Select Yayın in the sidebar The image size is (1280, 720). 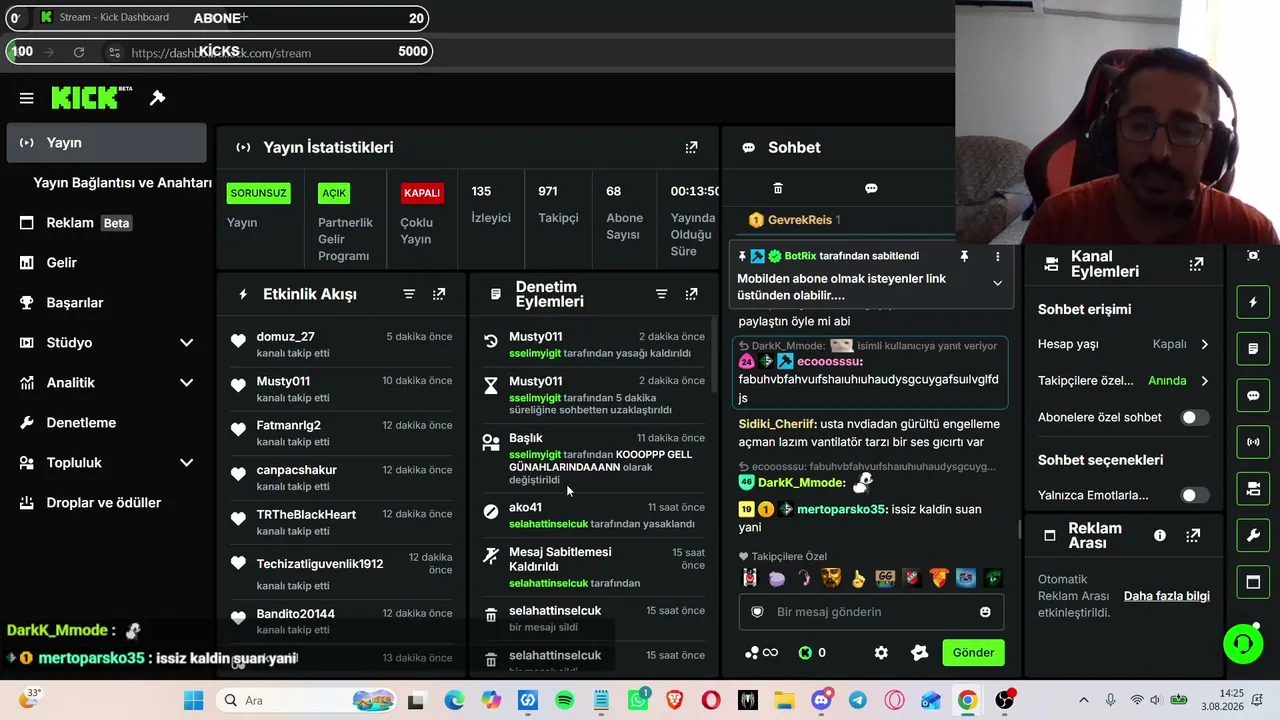pyautogui.click(x=106, y=143)
